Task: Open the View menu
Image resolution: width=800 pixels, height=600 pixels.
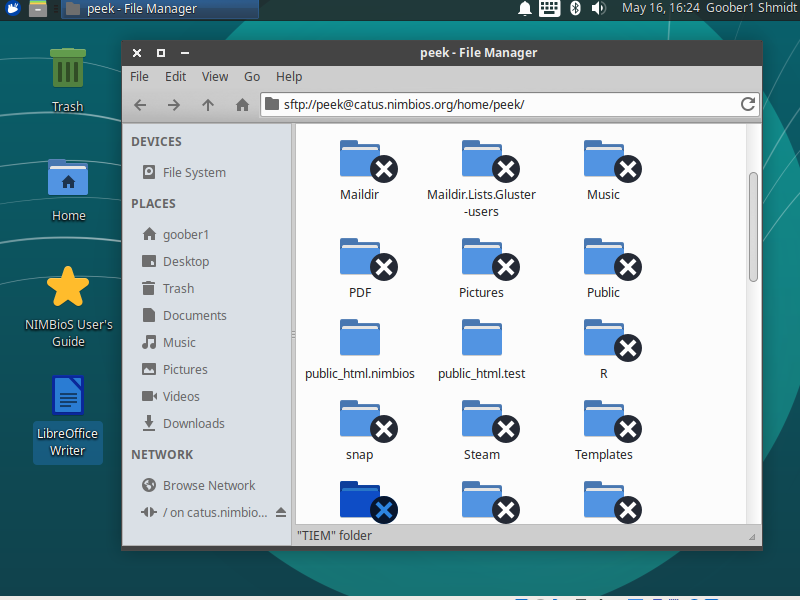Action: pyautogui.click(x=215, y=76)
